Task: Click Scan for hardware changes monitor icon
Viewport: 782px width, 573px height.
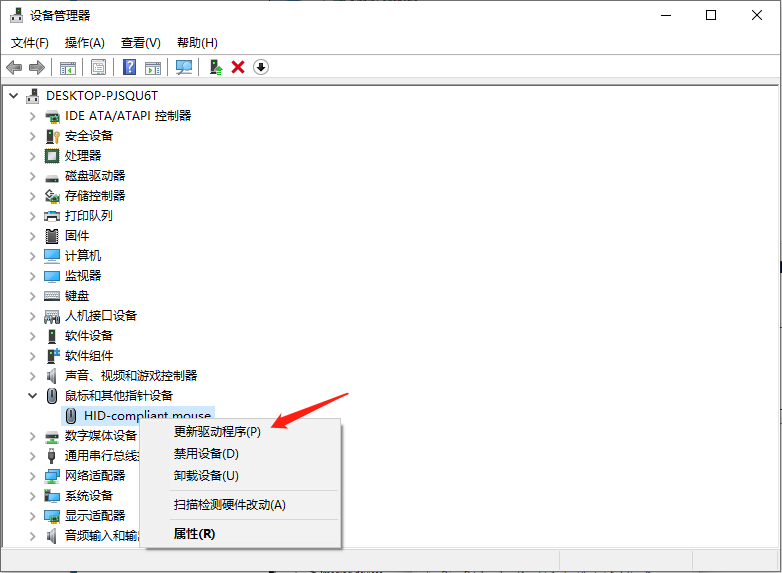Action: 184,67
